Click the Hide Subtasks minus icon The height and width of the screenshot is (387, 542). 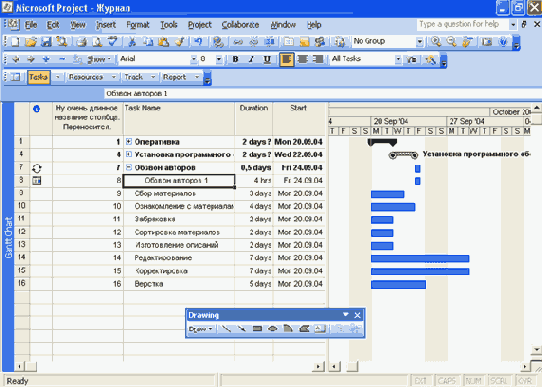(x=62, y=59)
